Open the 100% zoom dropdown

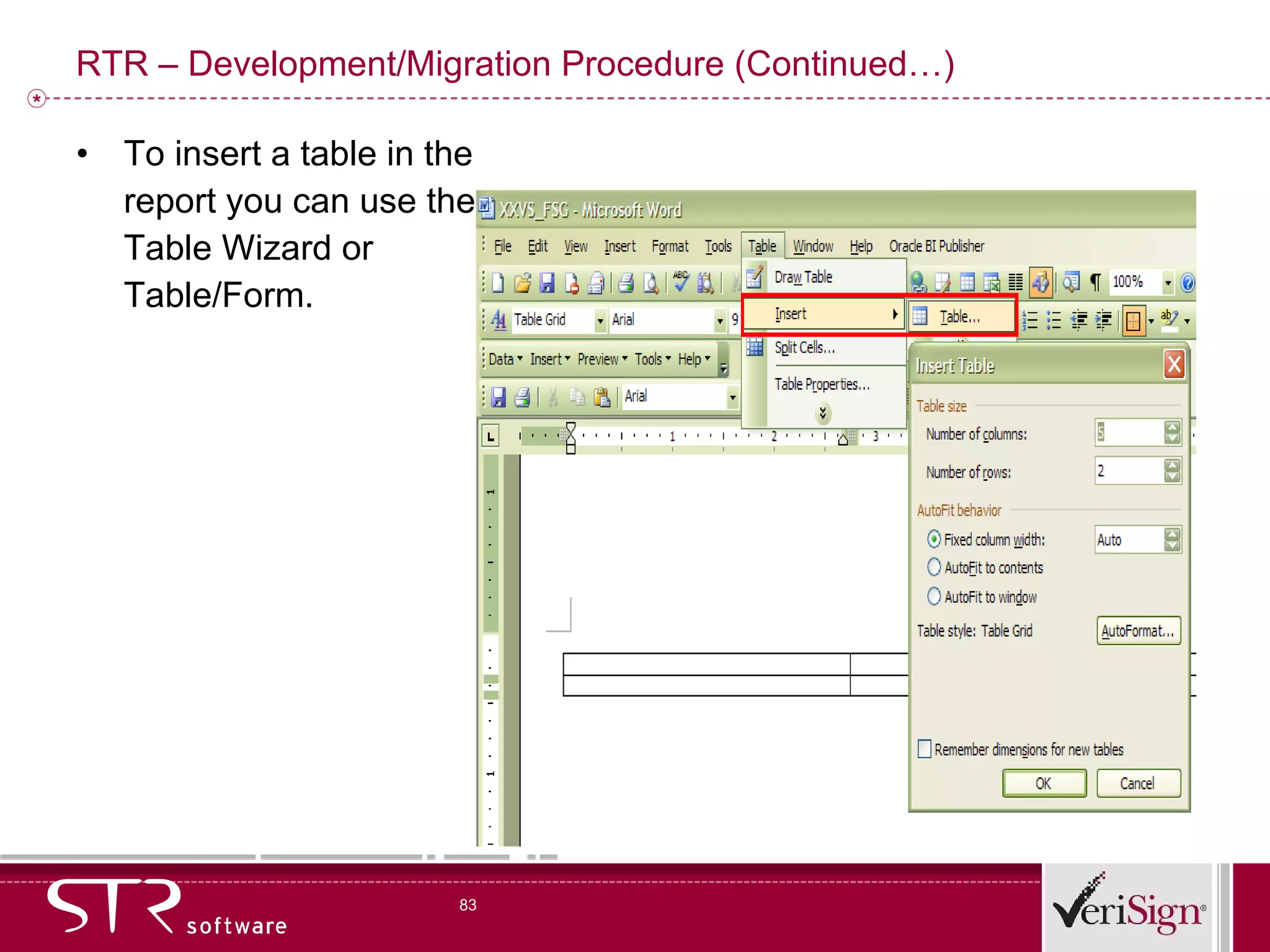1168,283
